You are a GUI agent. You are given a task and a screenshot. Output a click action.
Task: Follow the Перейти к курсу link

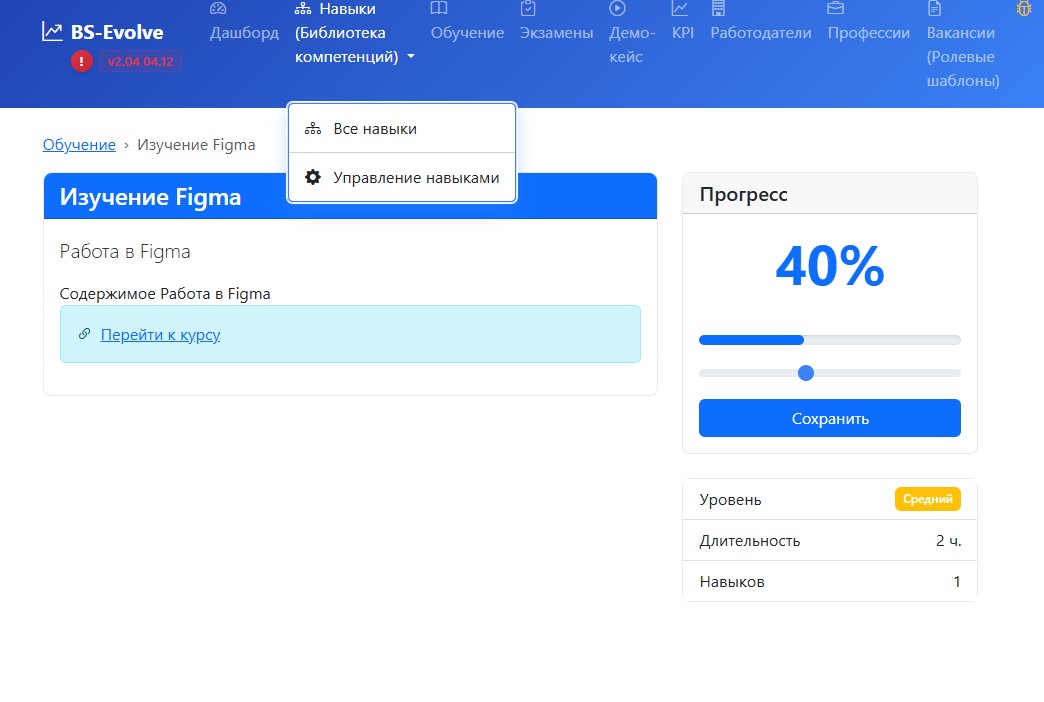click(160, 334)
